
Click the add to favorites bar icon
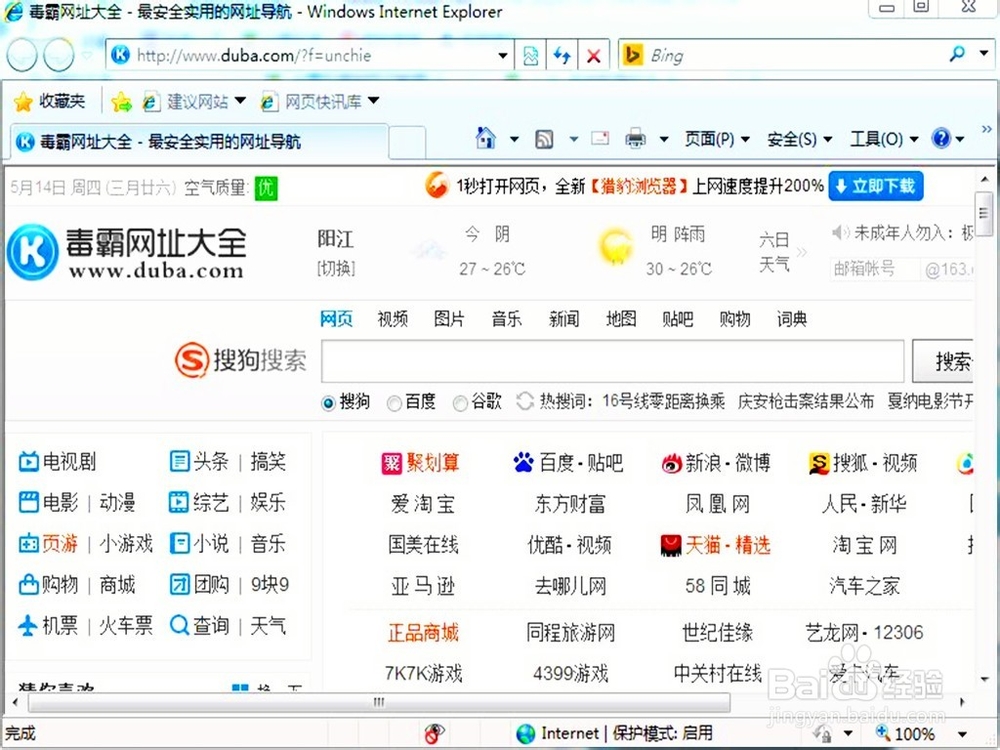(121, 101)
